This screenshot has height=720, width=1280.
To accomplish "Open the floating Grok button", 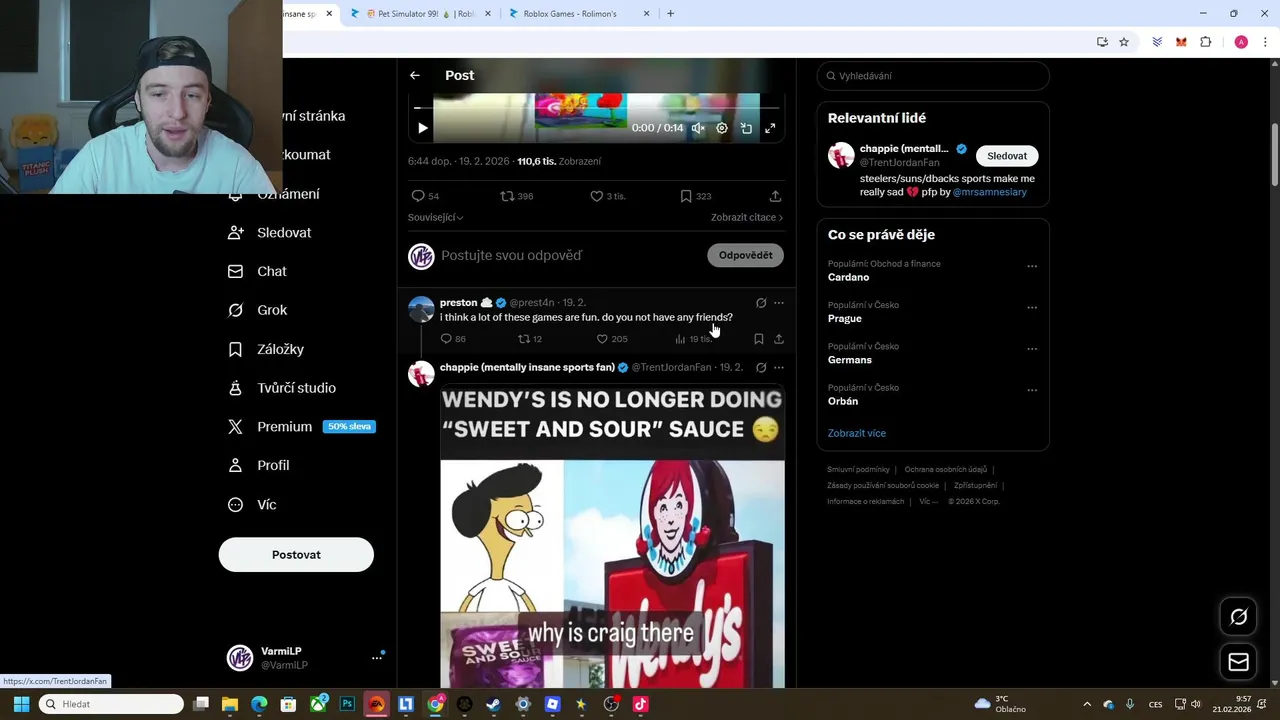I will (1238, 617).
